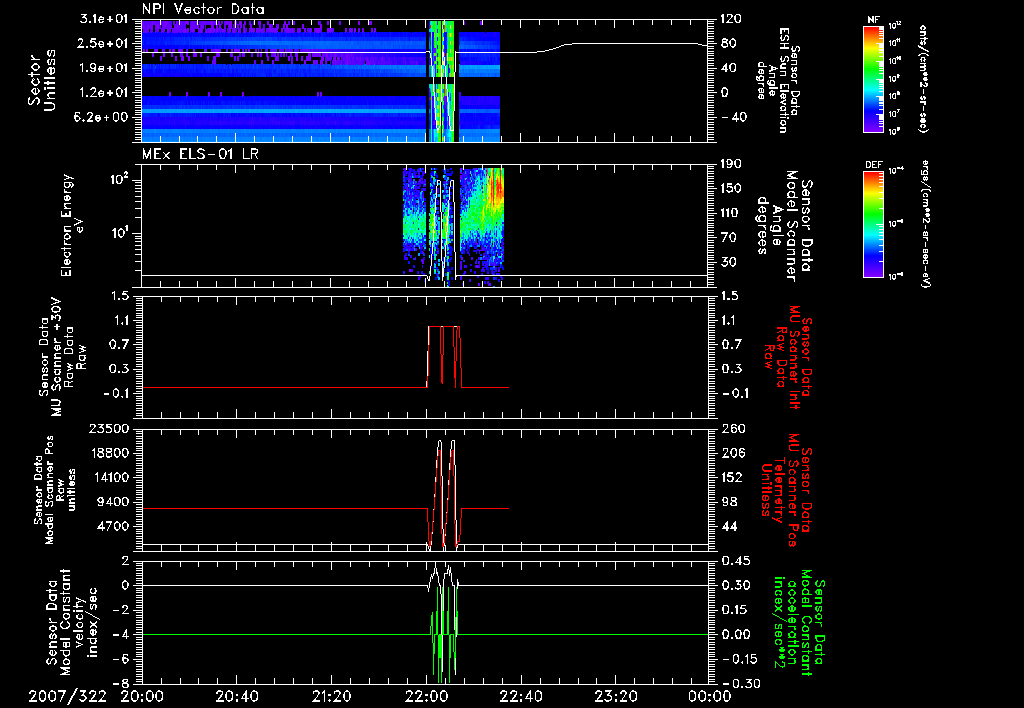The width and height of the screenshot is (1024, 708).
Task: Click the '22:40' time axis label
Action: pos(520,696)
